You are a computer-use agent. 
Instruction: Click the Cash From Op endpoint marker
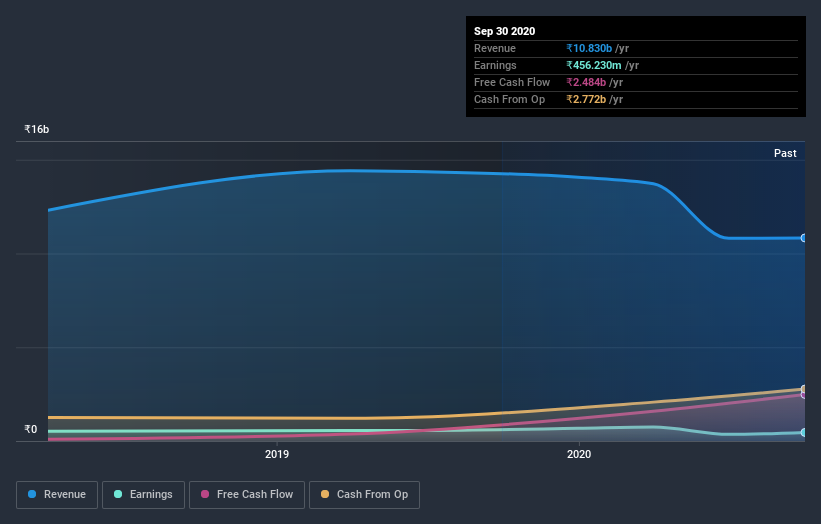804,389
